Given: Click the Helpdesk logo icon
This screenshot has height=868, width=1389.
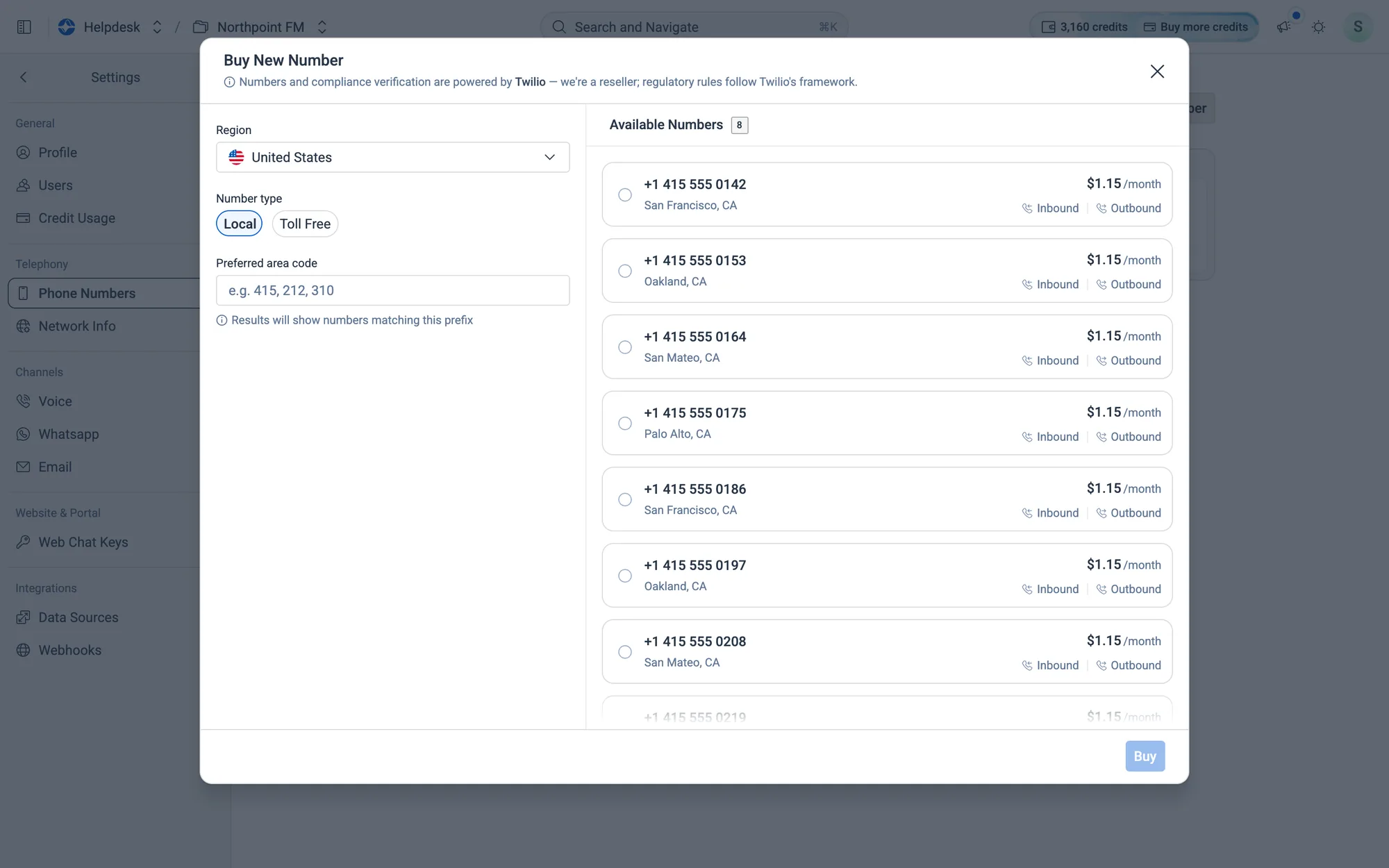Looking at the screenshot, I should [67, 27].
